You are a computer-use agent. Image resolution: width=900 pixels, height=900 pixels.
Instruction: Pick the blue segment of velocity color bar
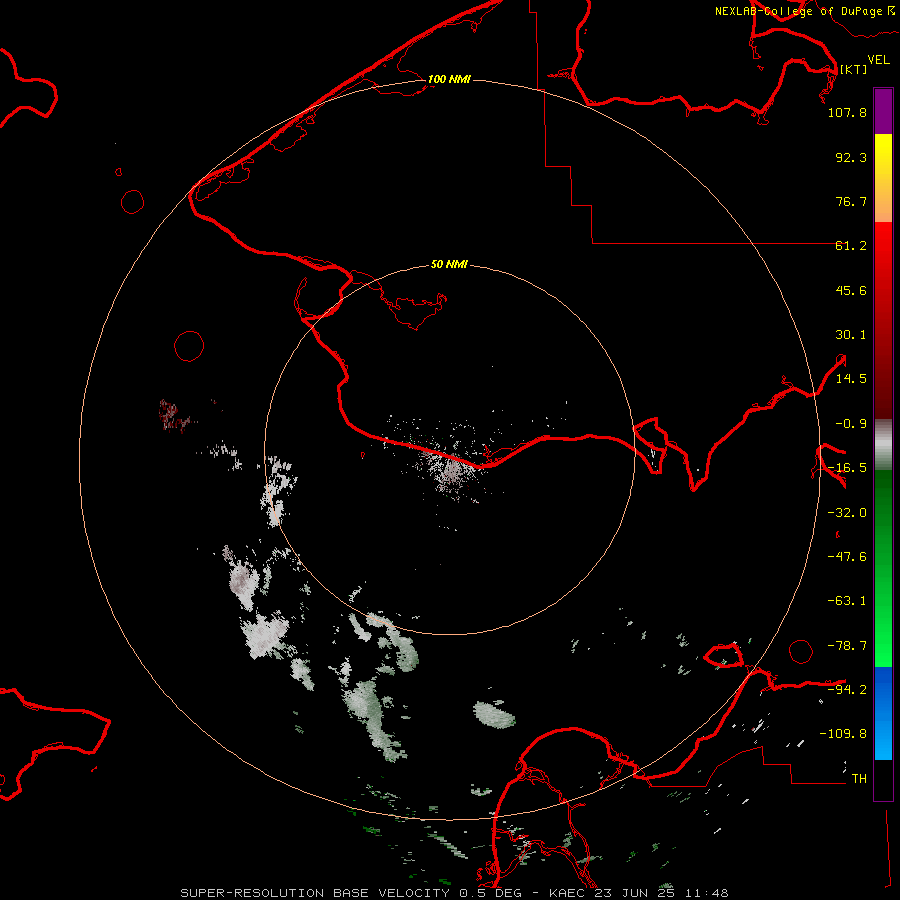pyautogui.click(x=883, y=713)
